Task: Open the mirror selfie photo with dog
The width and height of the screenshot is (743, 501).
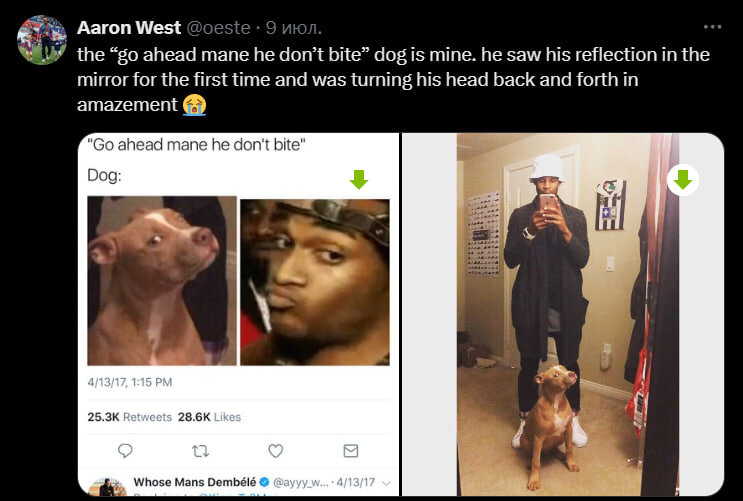Action: pos(568,315)
